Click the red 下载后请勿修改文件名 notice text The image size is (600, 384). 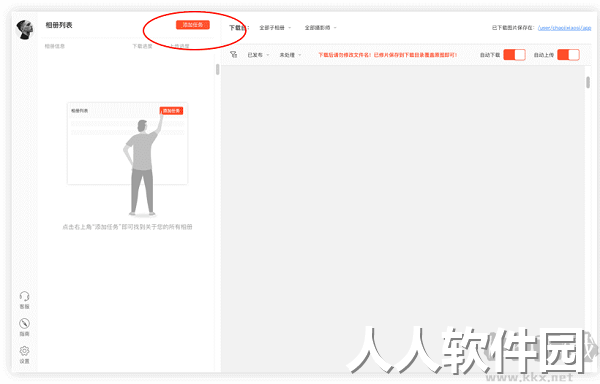[x=388, y=55]
